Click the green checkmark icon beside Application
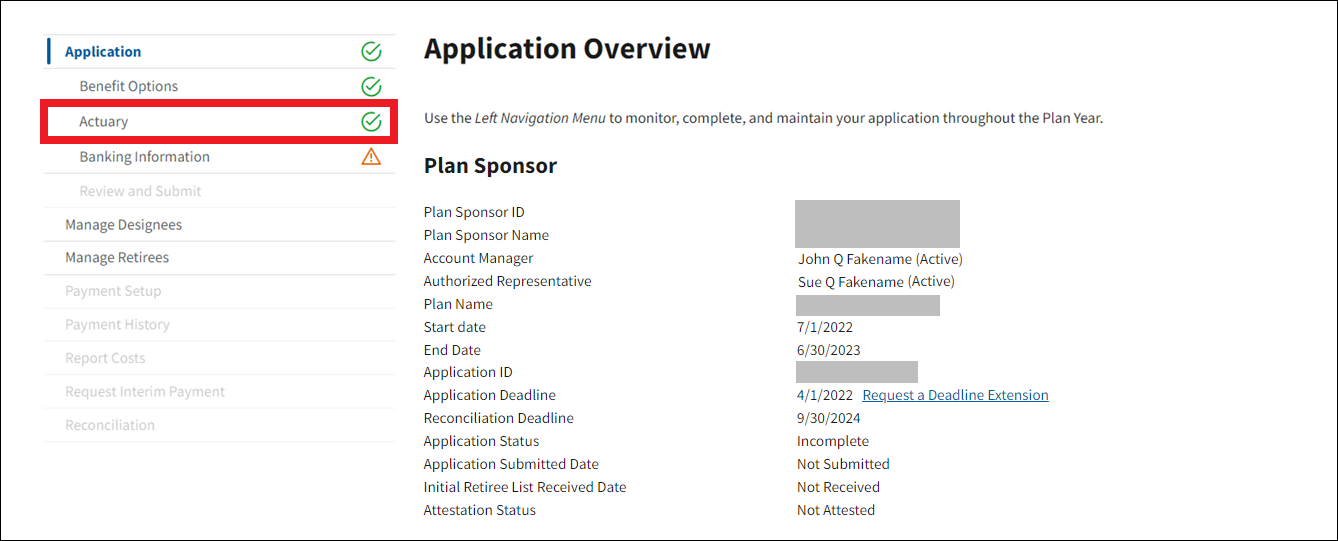The width and height of the screenshot is (1338, 541). (x=371, y=52)
